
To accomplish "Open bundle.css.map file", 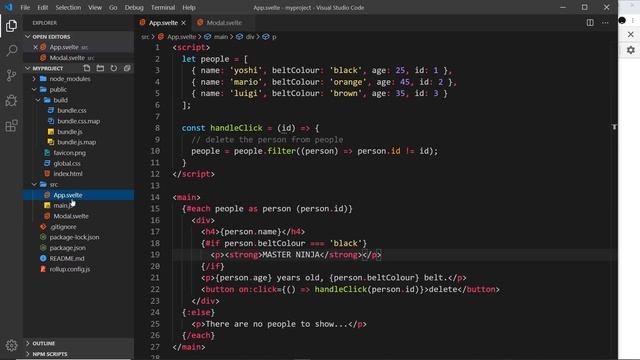I will 78,121.
